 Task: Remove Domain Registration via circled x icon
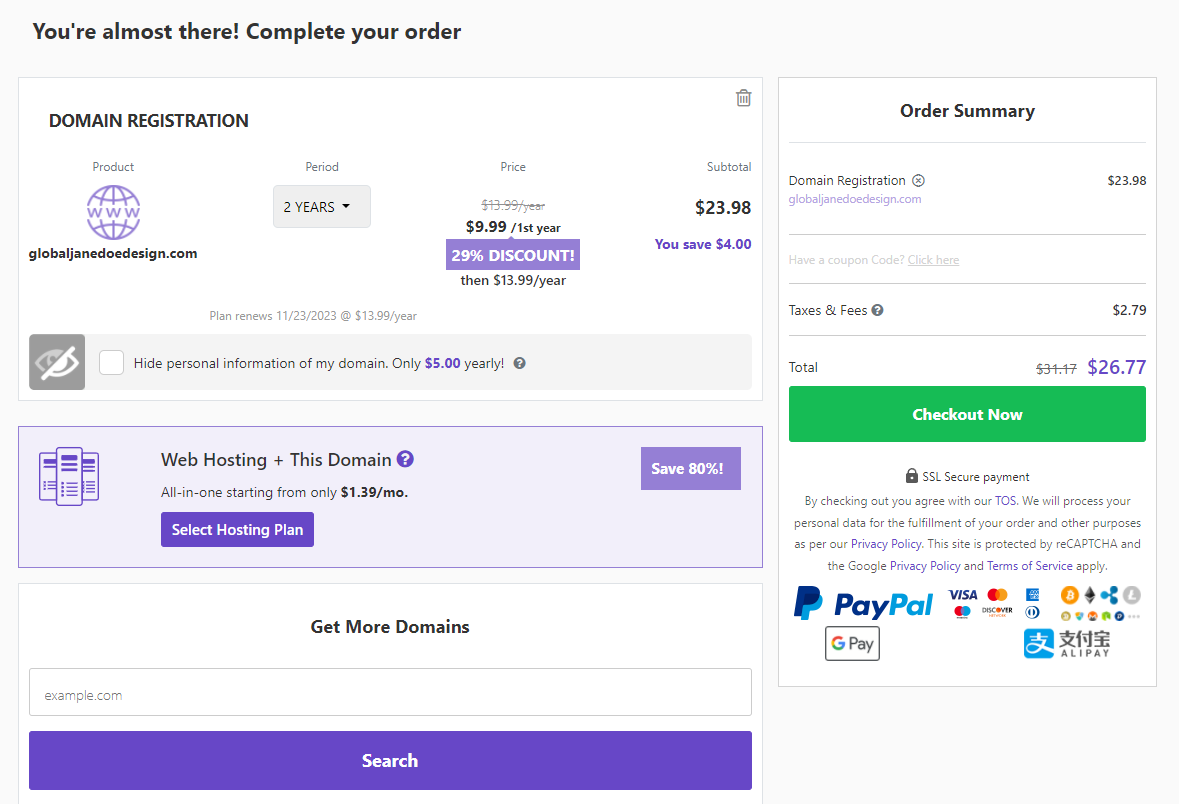point(918,181)
